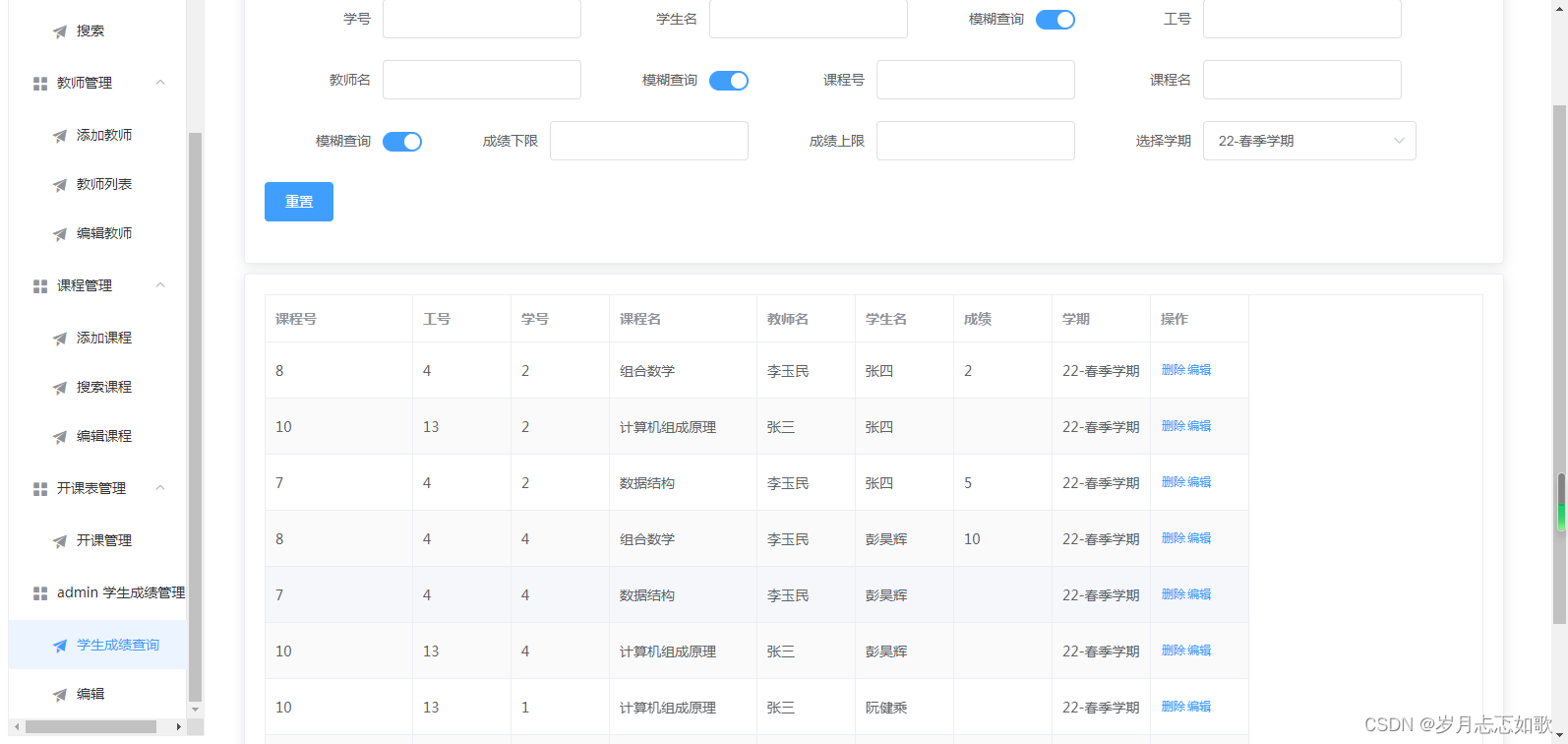This screenshot has height=744, width=1568.
Task: Click the sidebar scrollbar down arrow
Action: point(195,710)
